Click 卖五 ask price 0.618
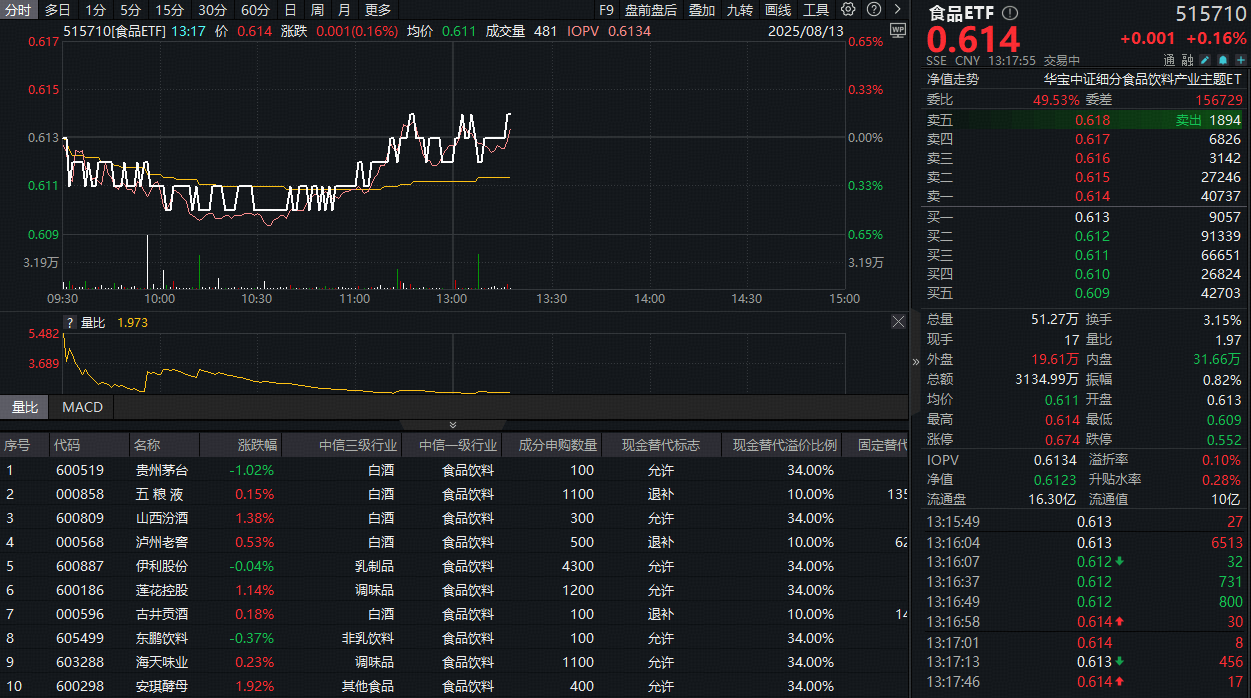This screenshot has height=698, width=1251. coord(1092,120)
